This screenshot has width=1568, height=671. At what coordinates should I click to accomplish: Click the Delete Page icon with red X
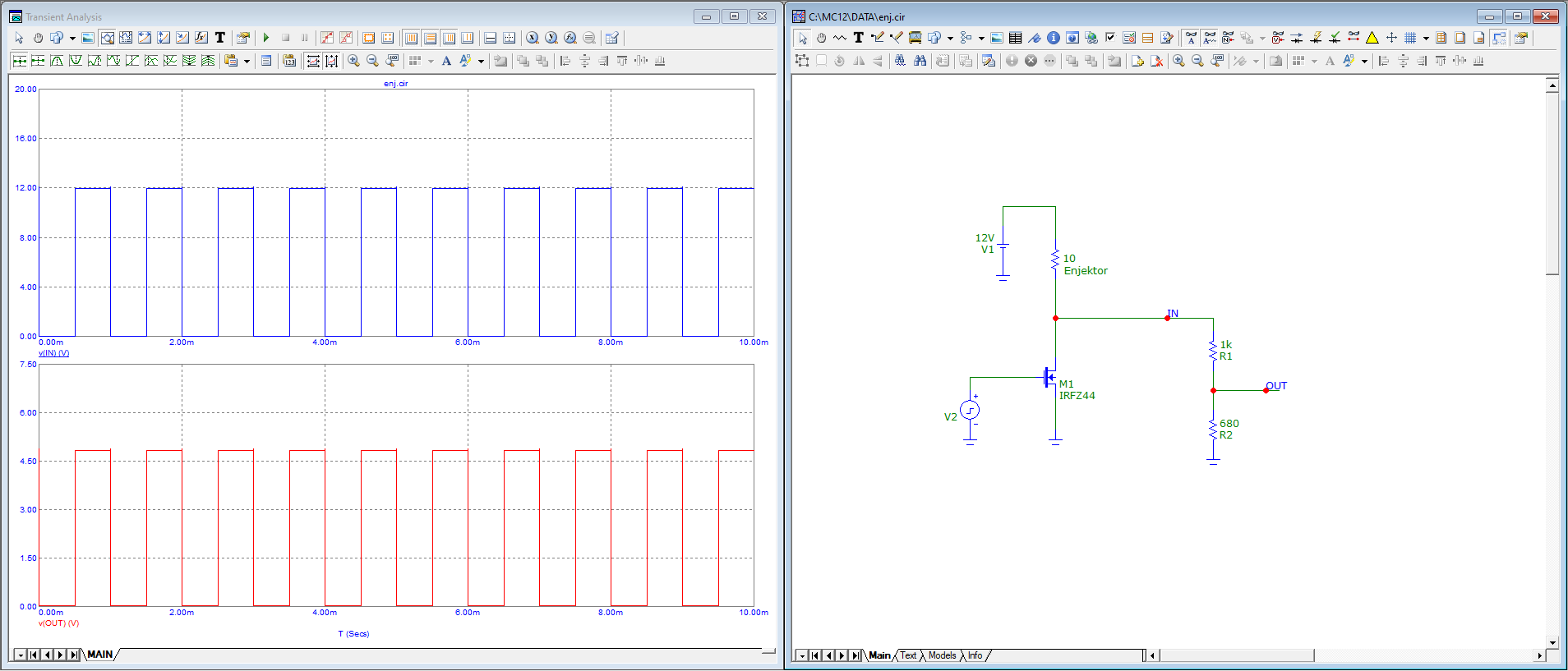click(x=1157, y=61)
